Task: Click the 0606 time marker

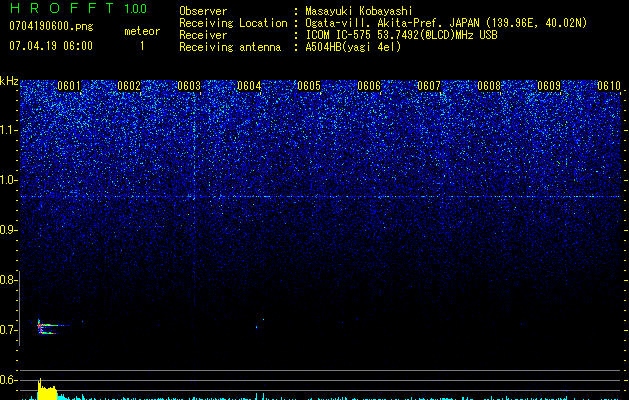Action: (x=369, y=86)
